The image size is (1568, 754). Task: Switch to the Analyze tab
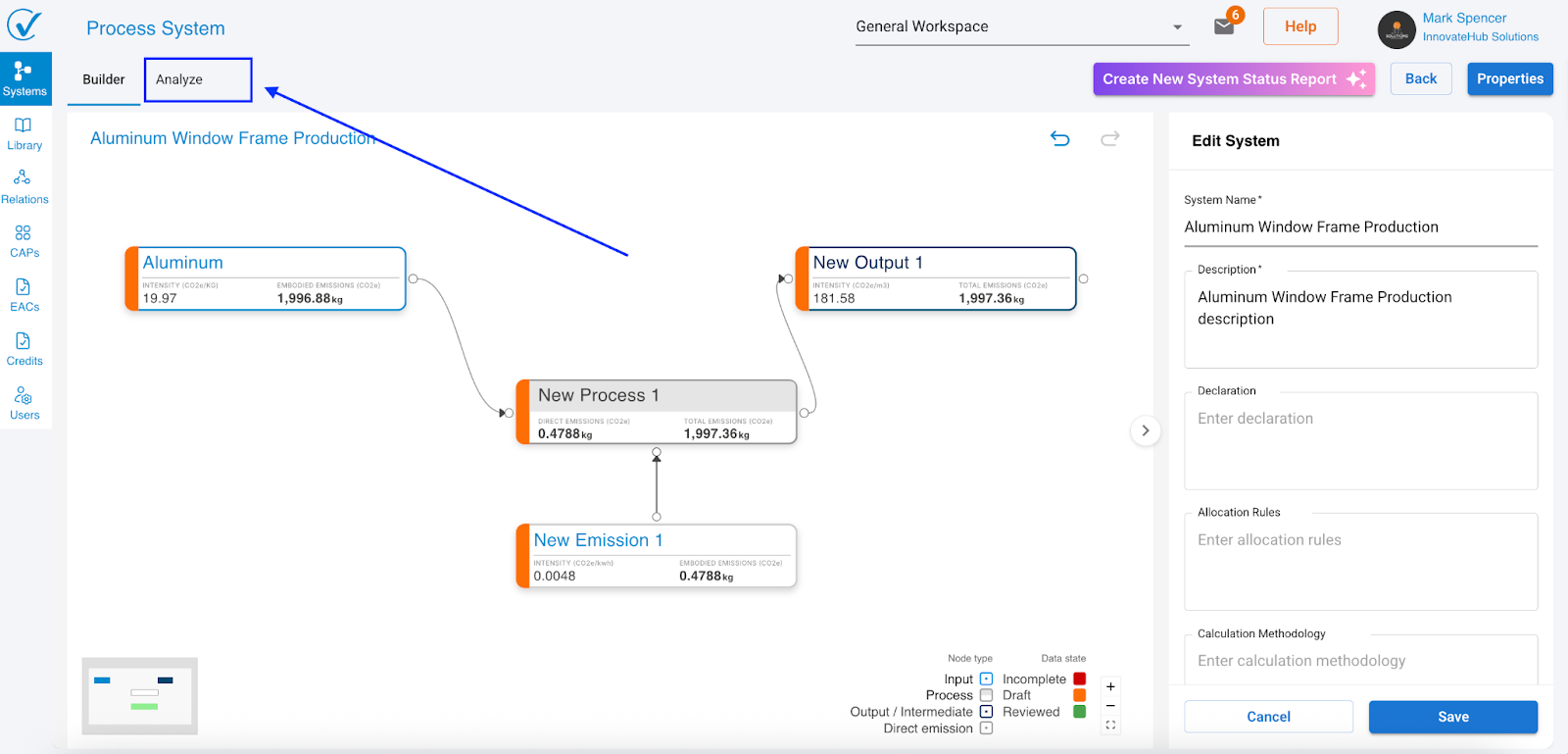point(197,79)
